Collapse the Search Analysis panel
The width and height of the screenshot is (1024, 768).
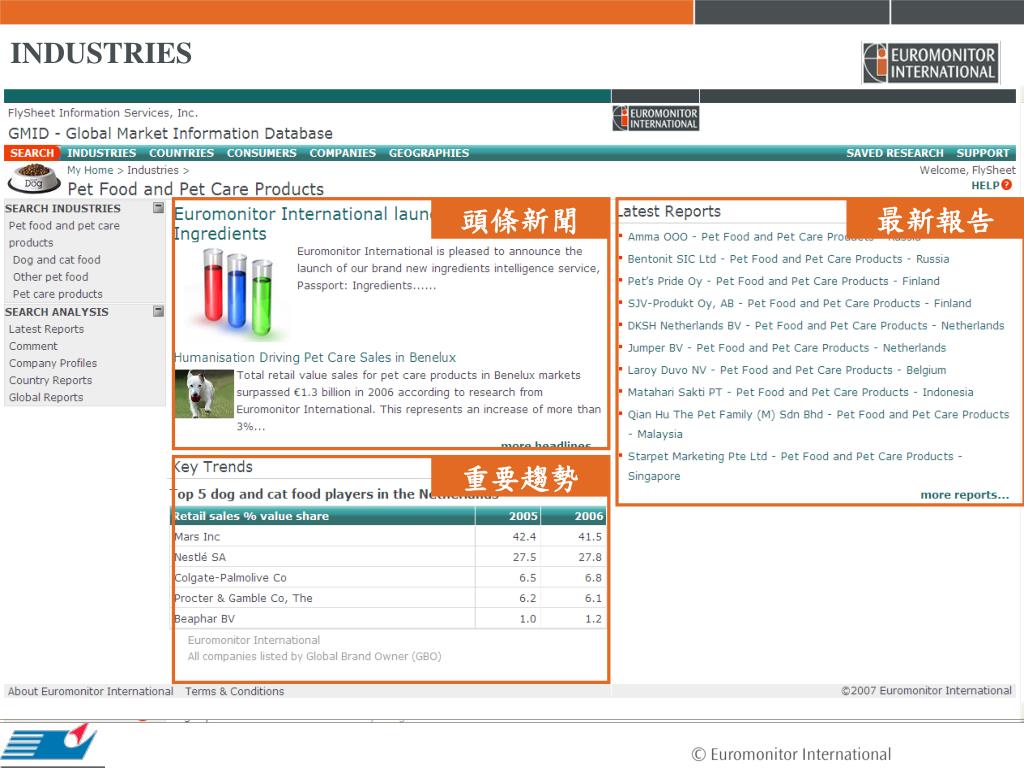pyautogui.click(x=158, y=311)
